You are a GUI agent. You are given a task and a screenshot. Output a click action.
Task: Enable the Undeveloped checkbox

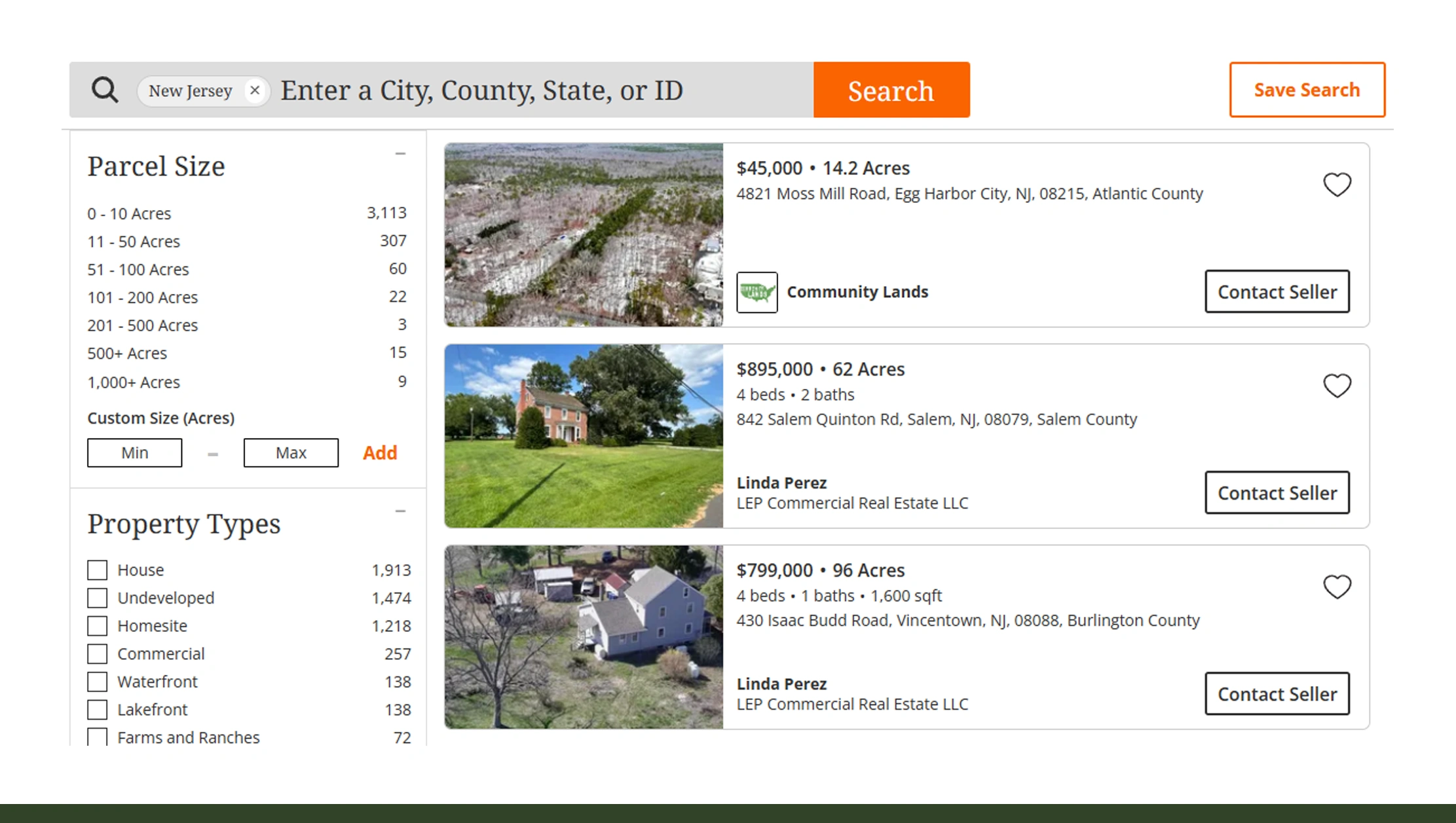[98, 598]
